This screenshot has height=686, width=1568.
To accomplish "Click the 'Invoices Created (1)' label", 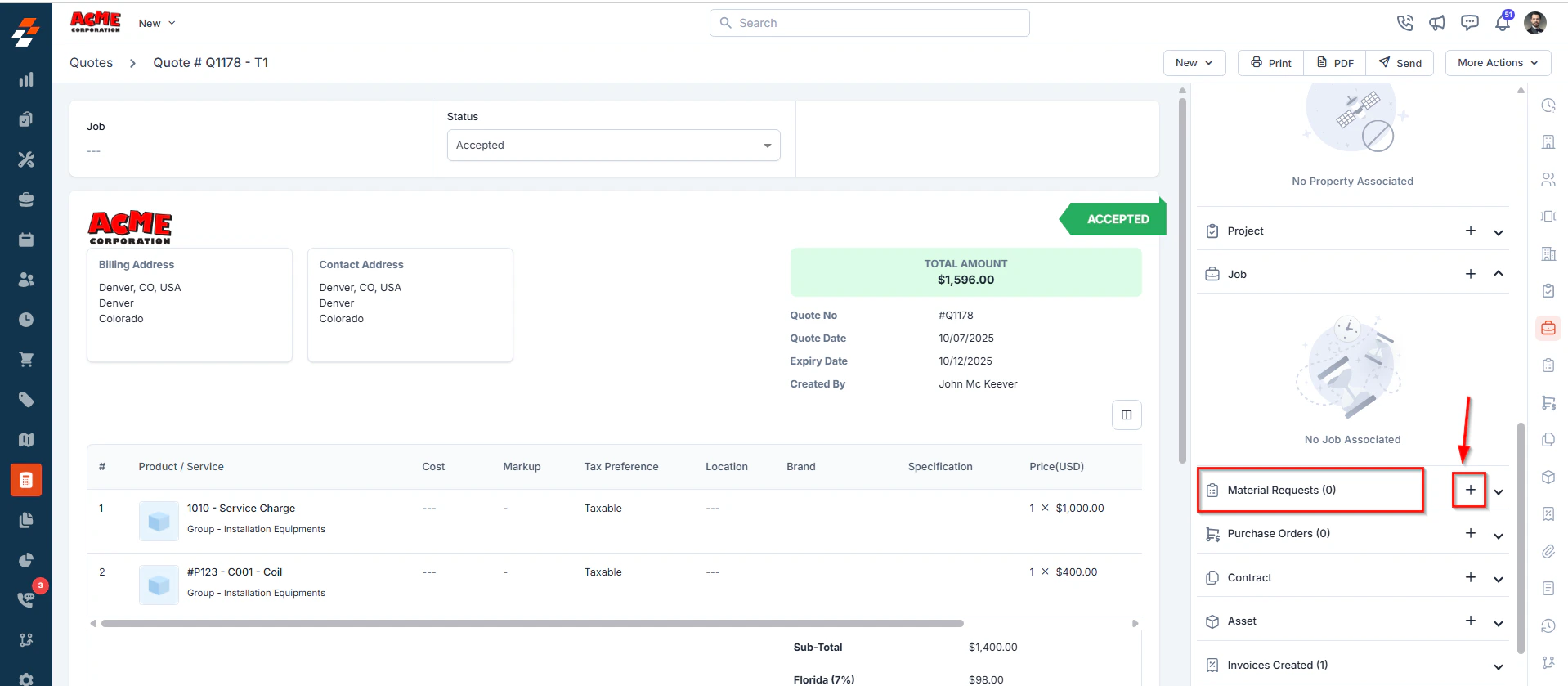I will point(1278,665).
